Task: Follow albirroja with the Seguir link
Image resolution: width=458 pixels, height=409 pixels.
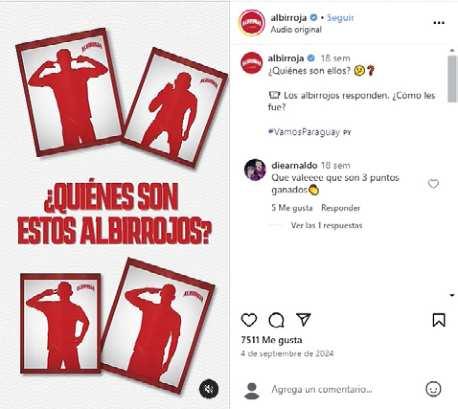Action: (x=340, y=18)
